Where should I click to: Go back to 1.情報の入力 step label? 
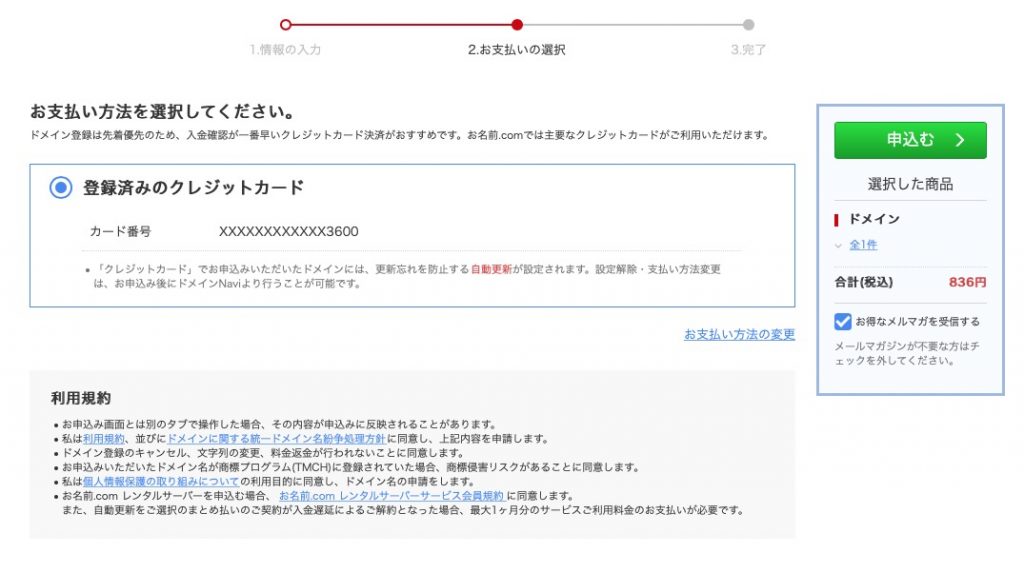point(285,50)
